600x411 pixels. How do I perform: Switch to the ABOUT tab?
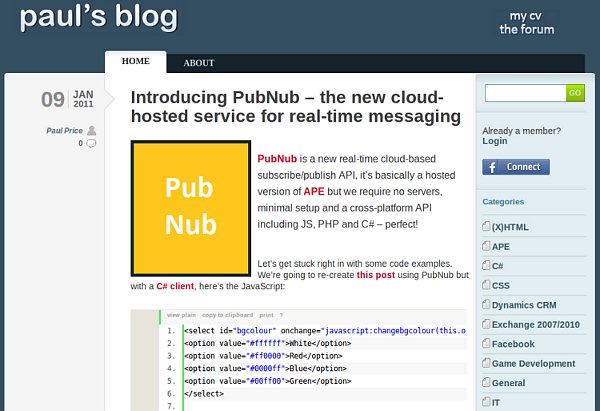[x=199, y=63]
